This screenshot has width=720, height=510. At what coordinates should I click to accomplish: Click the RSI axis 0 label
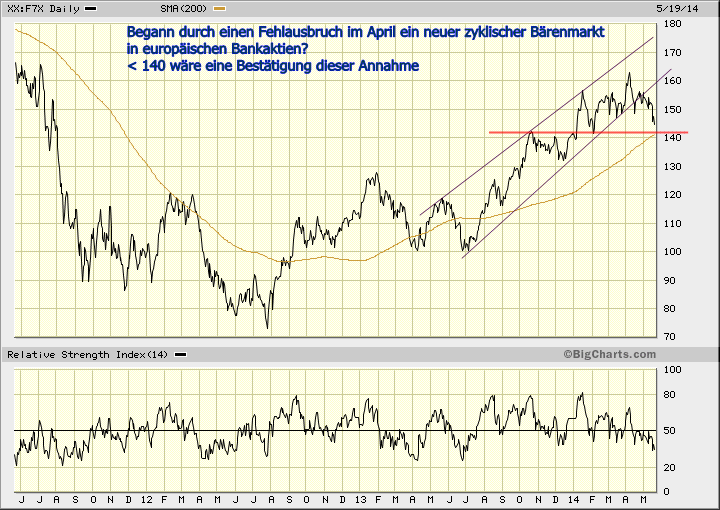[667, 492]
